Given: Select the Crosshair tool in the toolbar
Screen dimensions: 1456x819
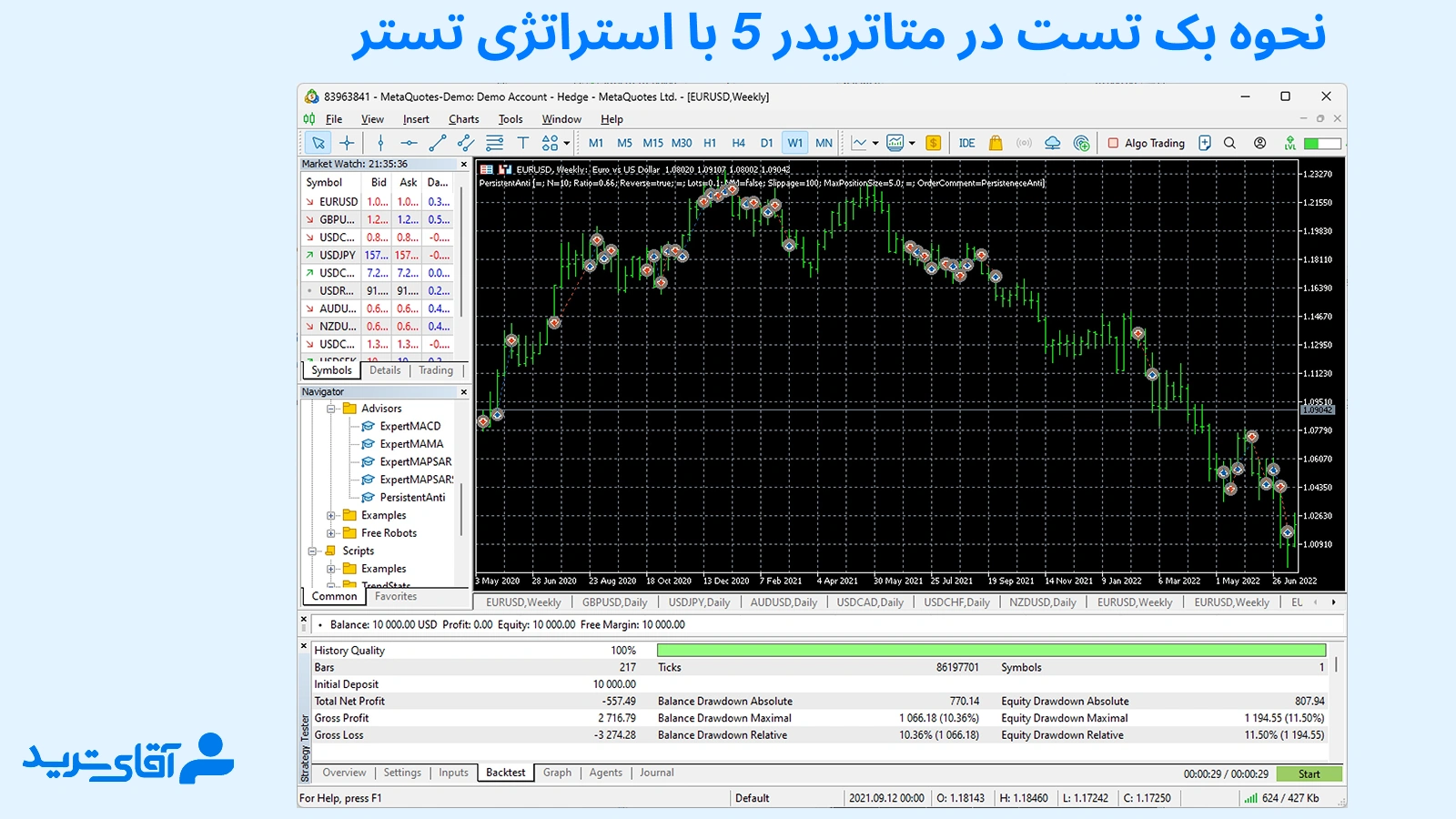Looking at the screenshot, I should (x=347, y=143).
